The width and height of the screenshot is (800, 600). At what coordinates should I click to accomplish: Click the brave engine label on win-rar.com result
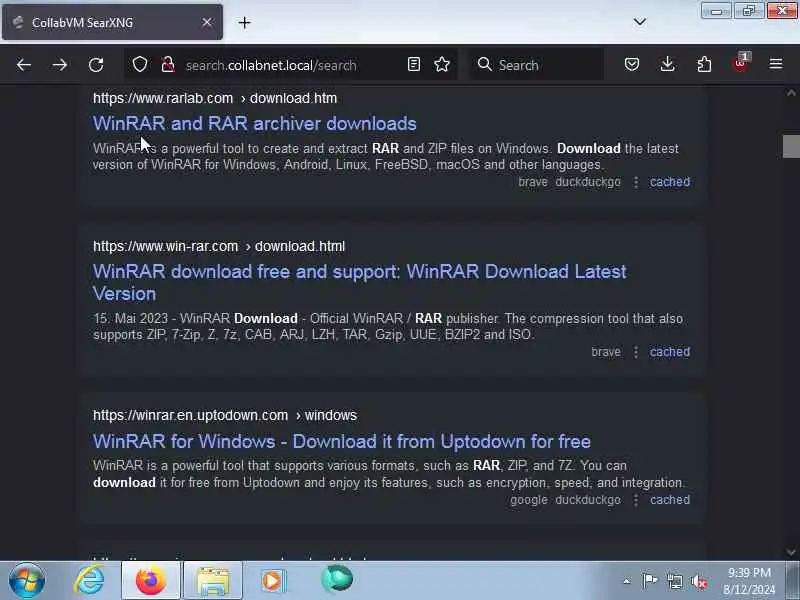coord(606,352)
